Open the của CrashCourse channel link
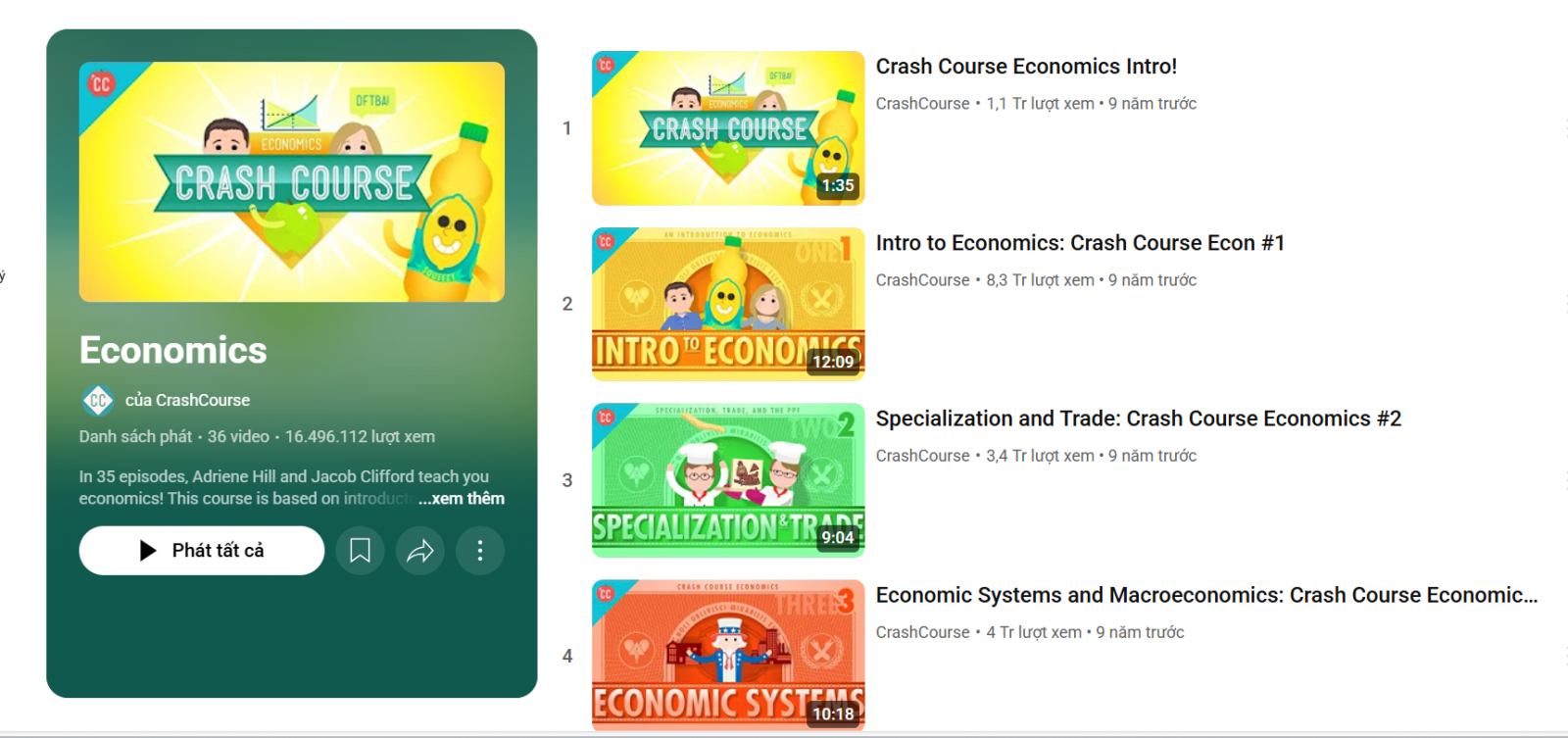 pos(187,400)
